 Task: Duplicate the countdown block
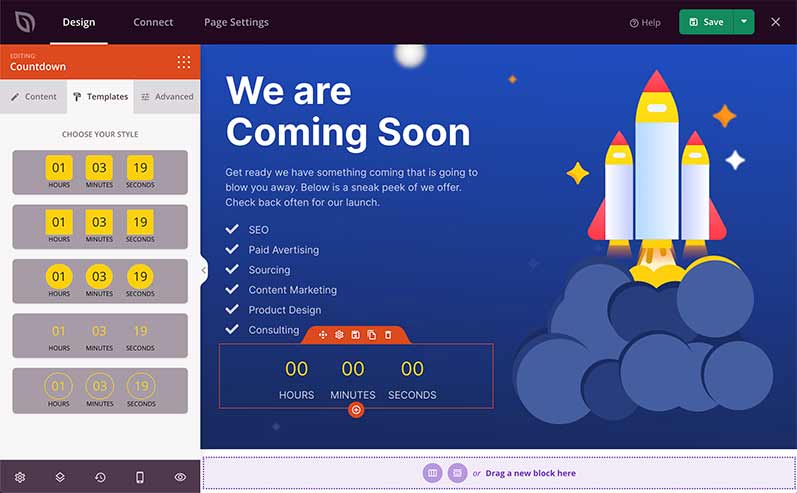coord(371,335)
